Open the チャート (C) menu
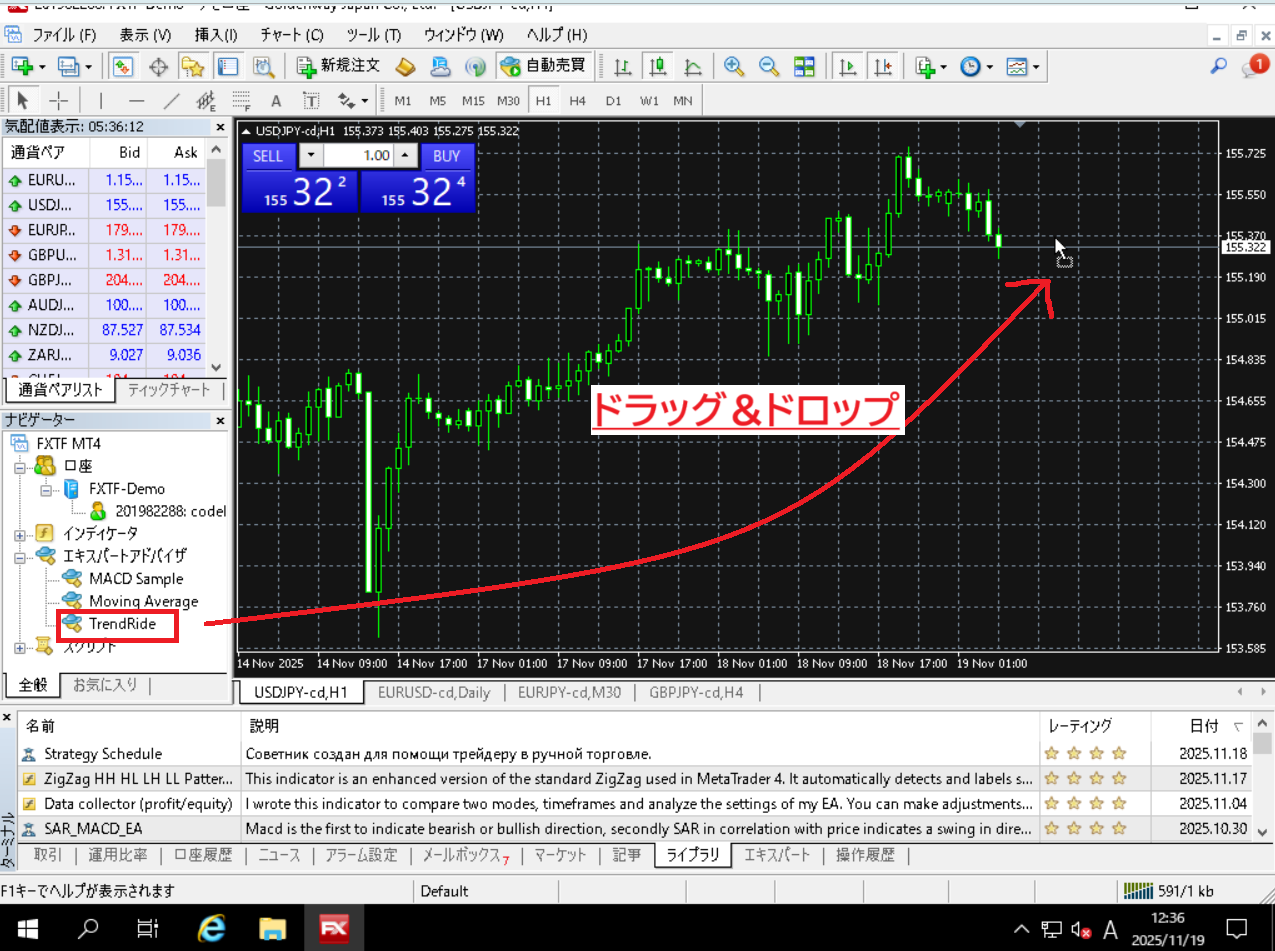Screen dimensions: 1275x951 pyautogui.click(x=292, y=35)
